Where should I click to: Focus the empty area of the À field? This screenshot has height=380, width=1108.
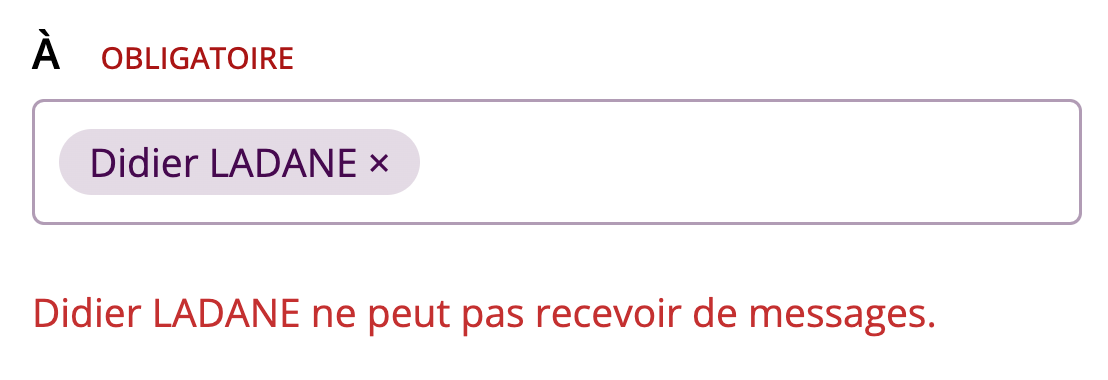[749, 162]
